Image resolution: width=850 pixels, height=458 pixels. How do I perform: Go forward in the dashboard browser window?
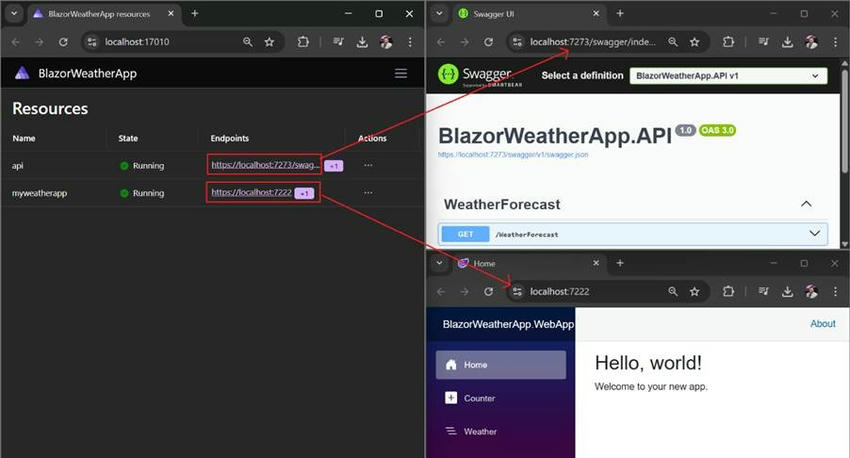39,42
